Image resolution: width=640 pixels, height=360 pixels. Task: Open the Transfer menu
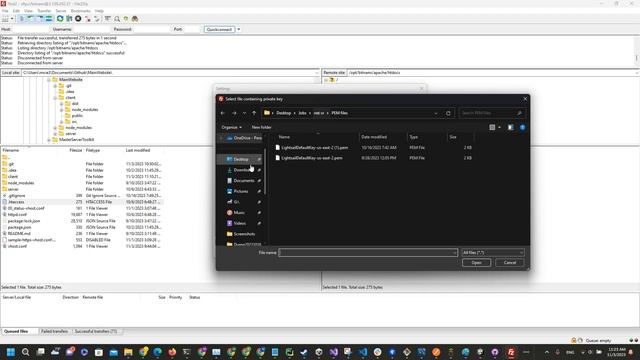point(44,11)
